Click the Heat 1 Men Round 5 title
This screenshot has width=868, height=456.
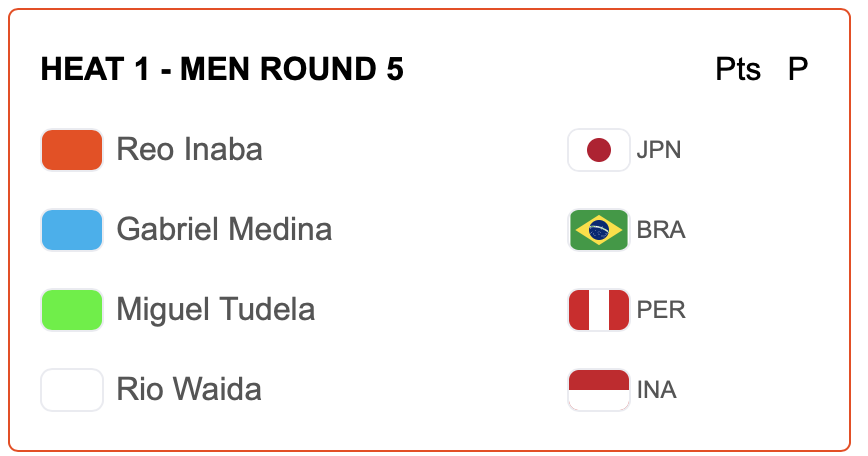(222, 70)
